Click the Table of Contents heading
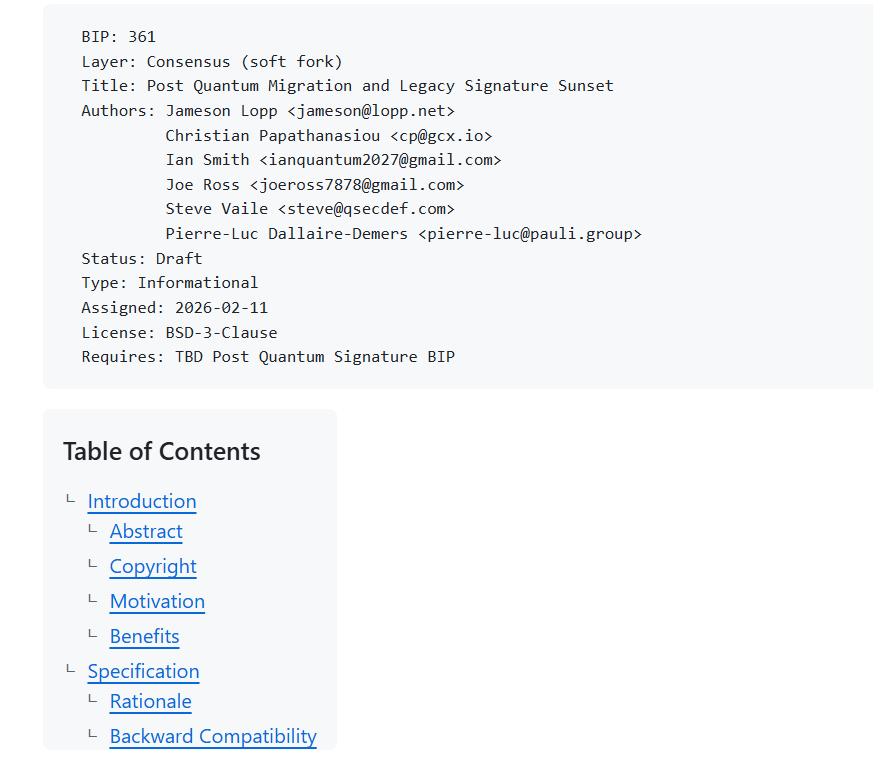The height and width of the screenshot is (760, 873). point(162,452)
